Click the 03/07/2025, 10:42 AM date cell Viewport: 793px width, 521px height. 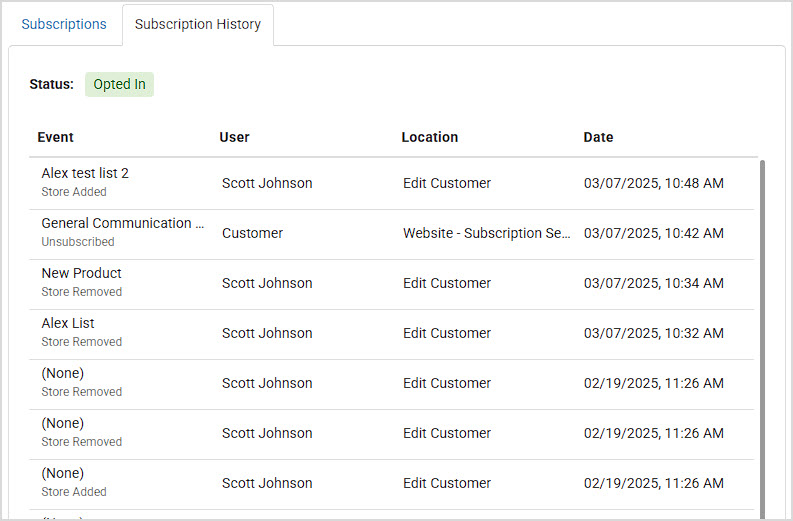(x=653, y=233)
